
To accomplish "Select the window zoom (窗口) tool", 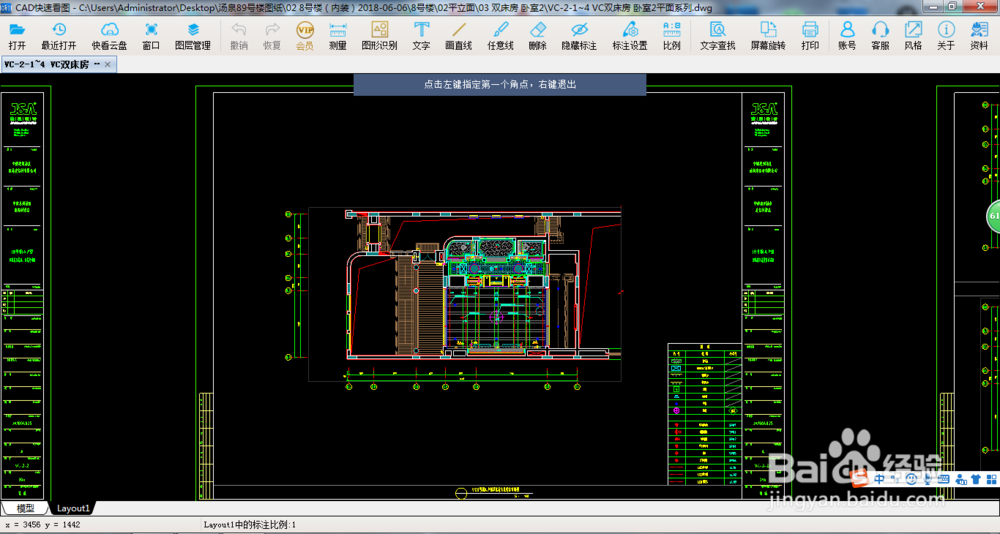I will coord(151,36).
